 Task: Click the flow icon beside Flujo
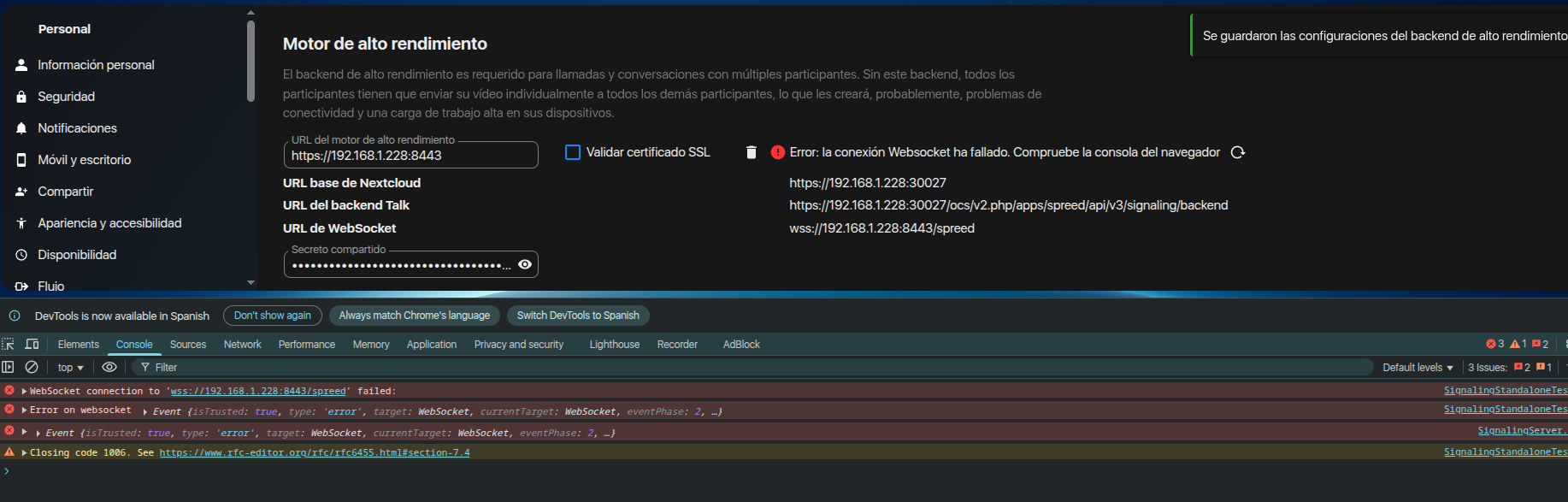tap(21, 286)
